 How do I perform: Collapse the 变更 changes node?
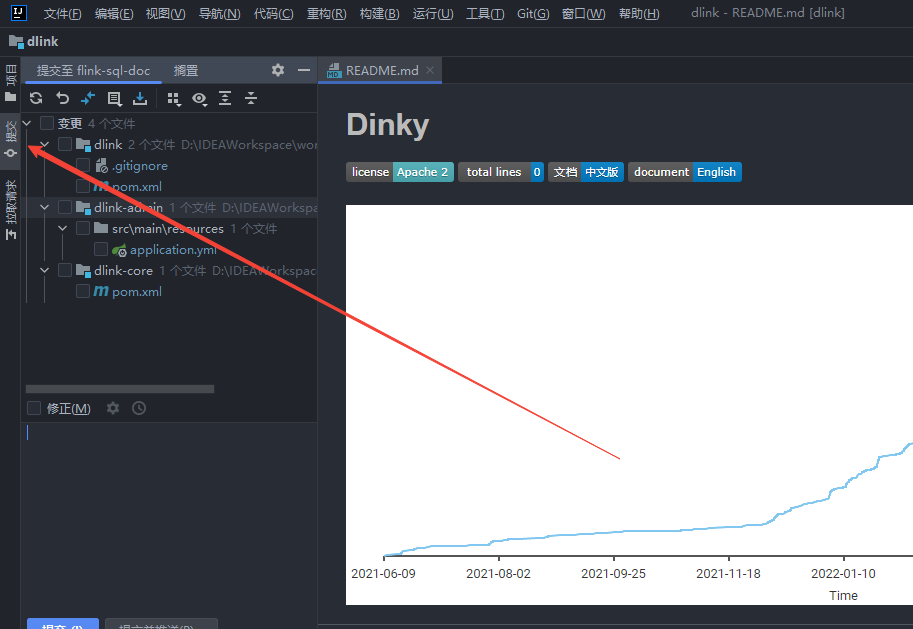27,123
